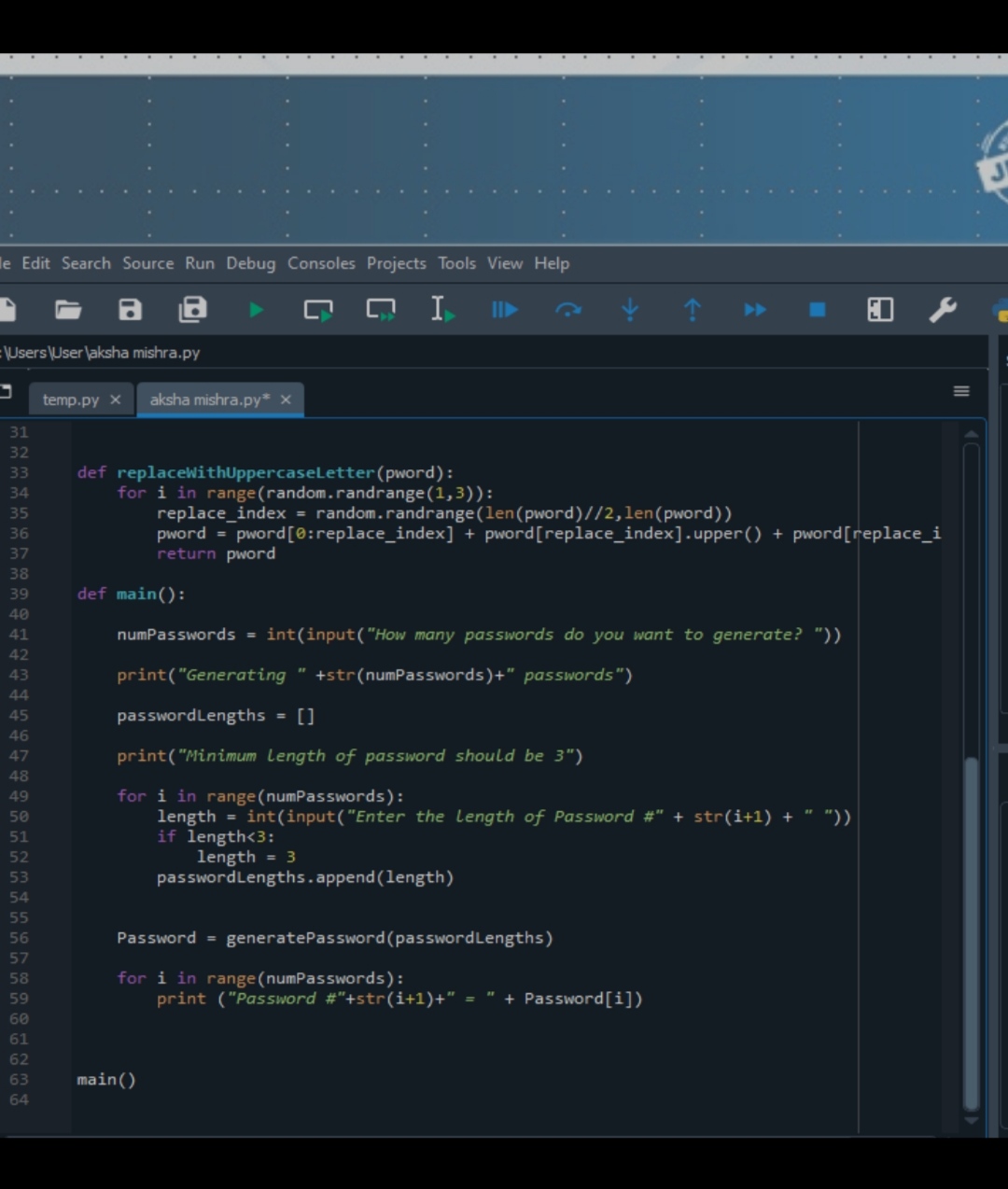Open the Help menu
This screenshot has width=1008, height=1189.
pyautogui.click(x=552, y=264)
